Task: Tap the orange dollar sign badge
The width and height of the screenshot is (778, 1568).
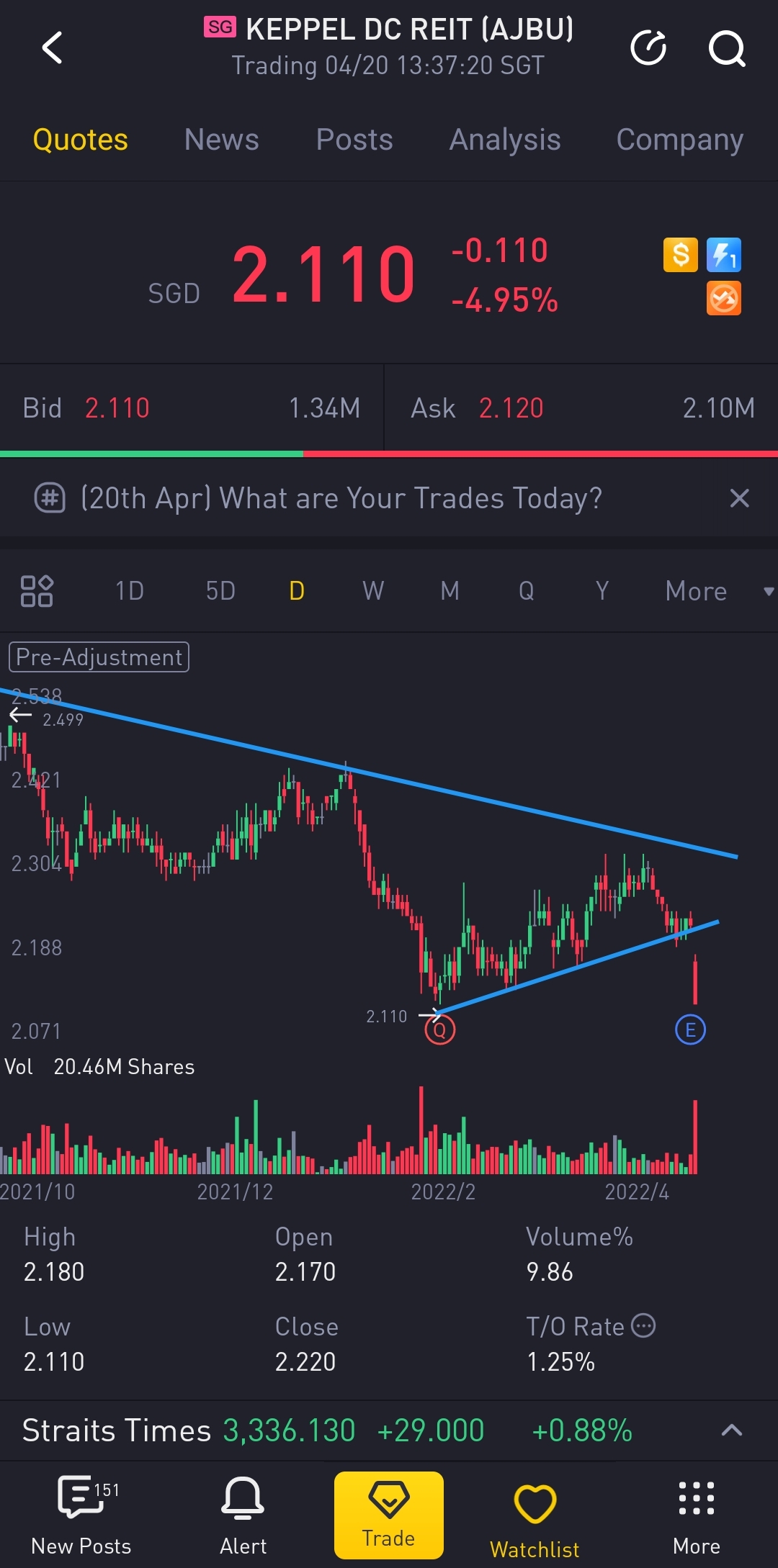Action: (x=681, y=255)
